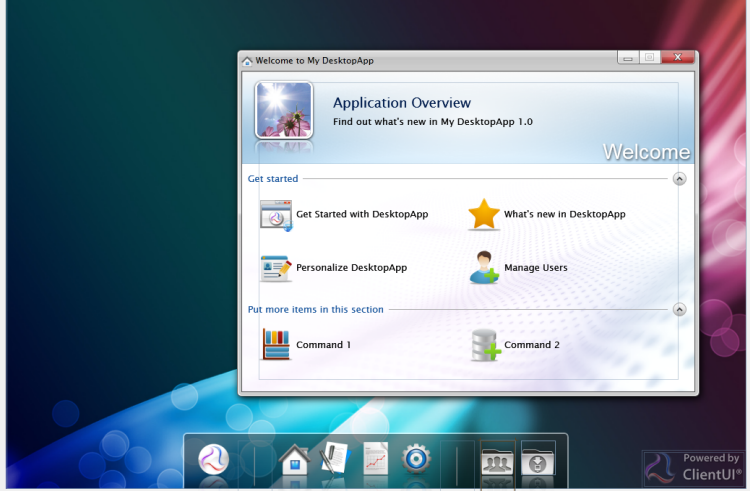Open the pen and paper dock icon
The width and height of the screenshot is (750, 491).
tap(335, 458)
